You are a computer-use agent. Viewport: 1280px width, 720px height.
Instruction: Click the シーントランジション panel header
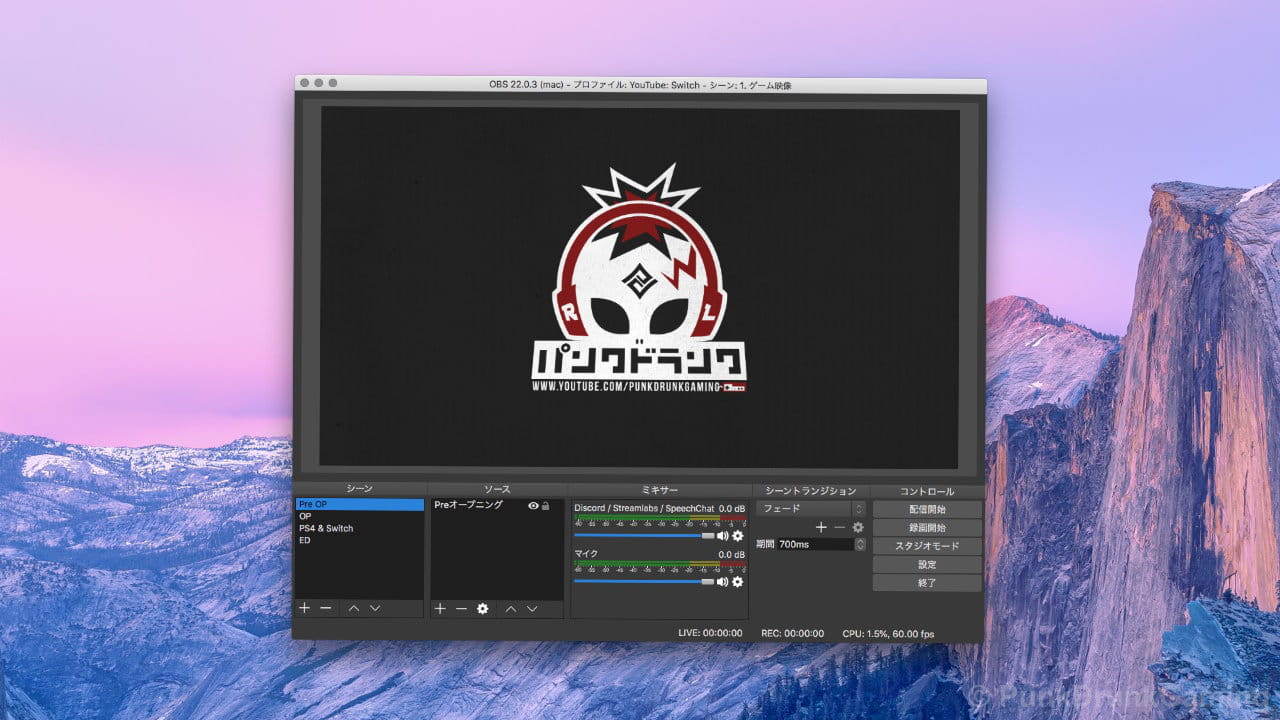(811, 491)
